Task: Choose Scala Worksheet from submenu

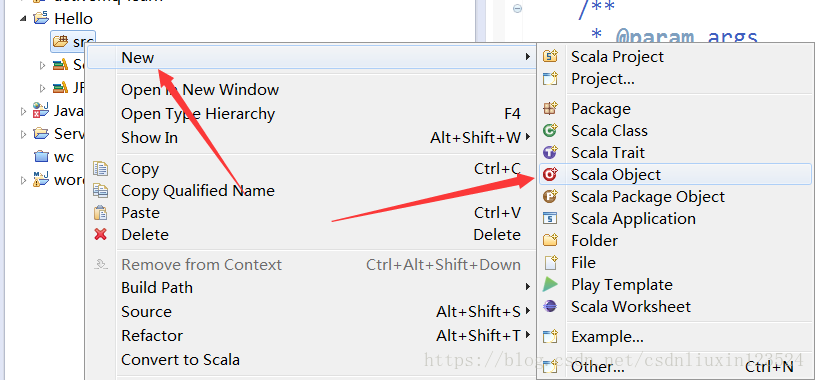Action: click(631, 306)
